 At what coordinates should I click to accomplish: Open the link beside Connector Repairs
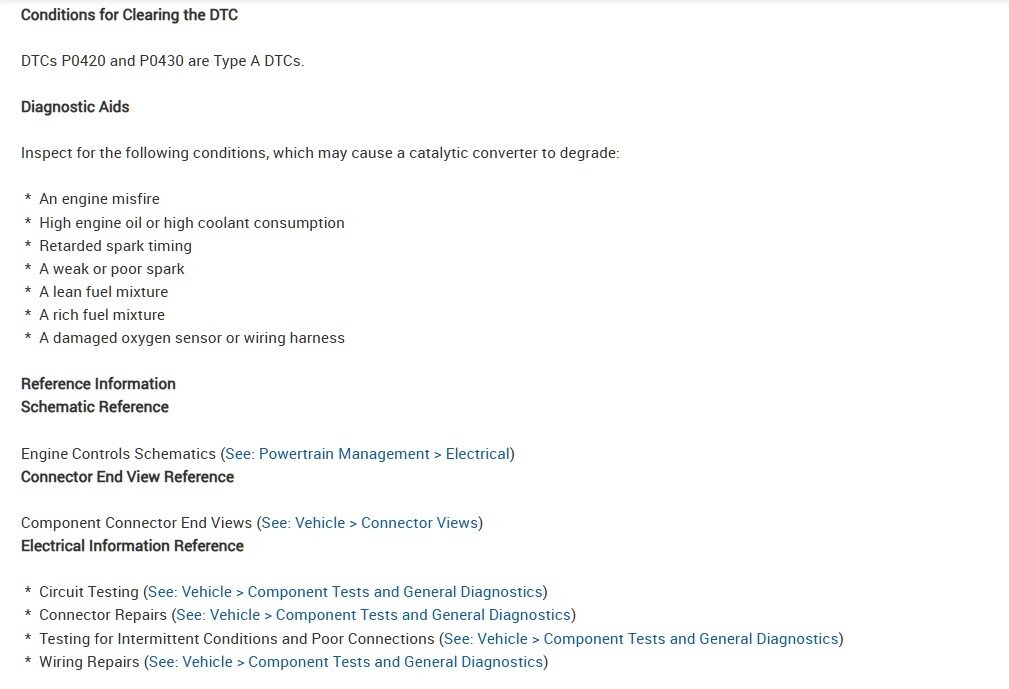[x=373, y=615]
